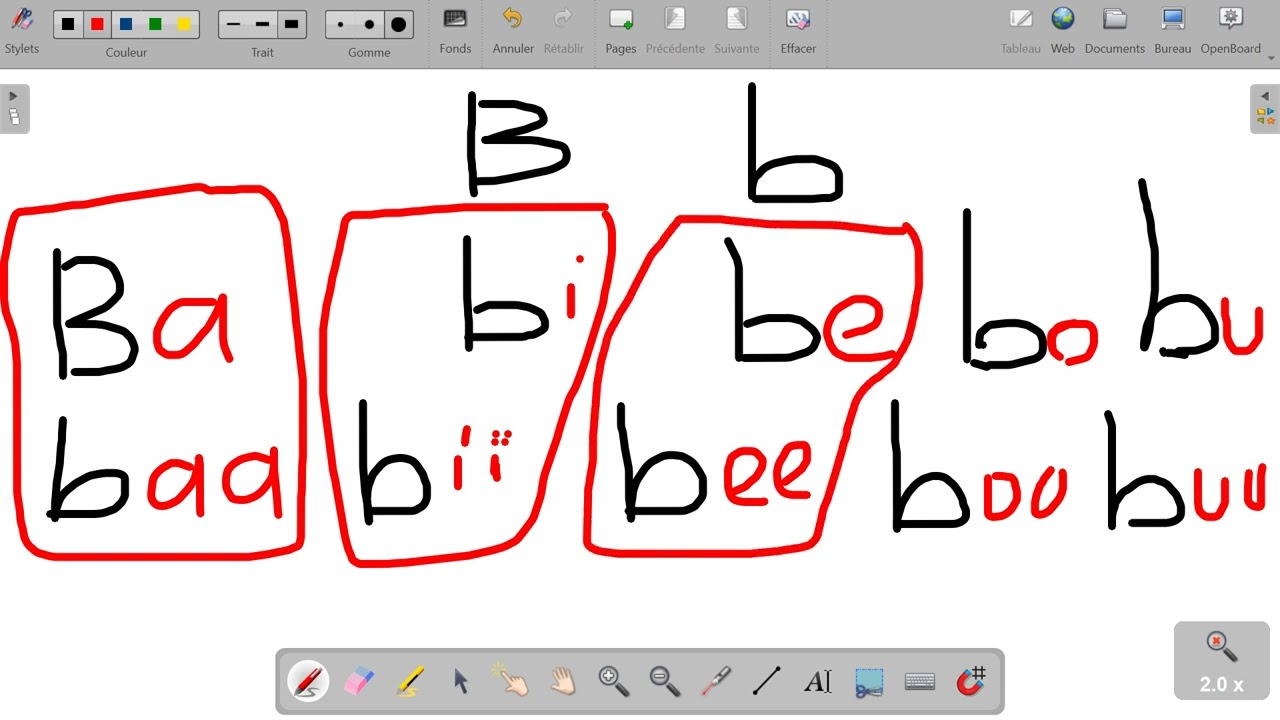The image size is (1280, 720).
Task: Select the capture part of screen tool
Action: tap(868, 682)
